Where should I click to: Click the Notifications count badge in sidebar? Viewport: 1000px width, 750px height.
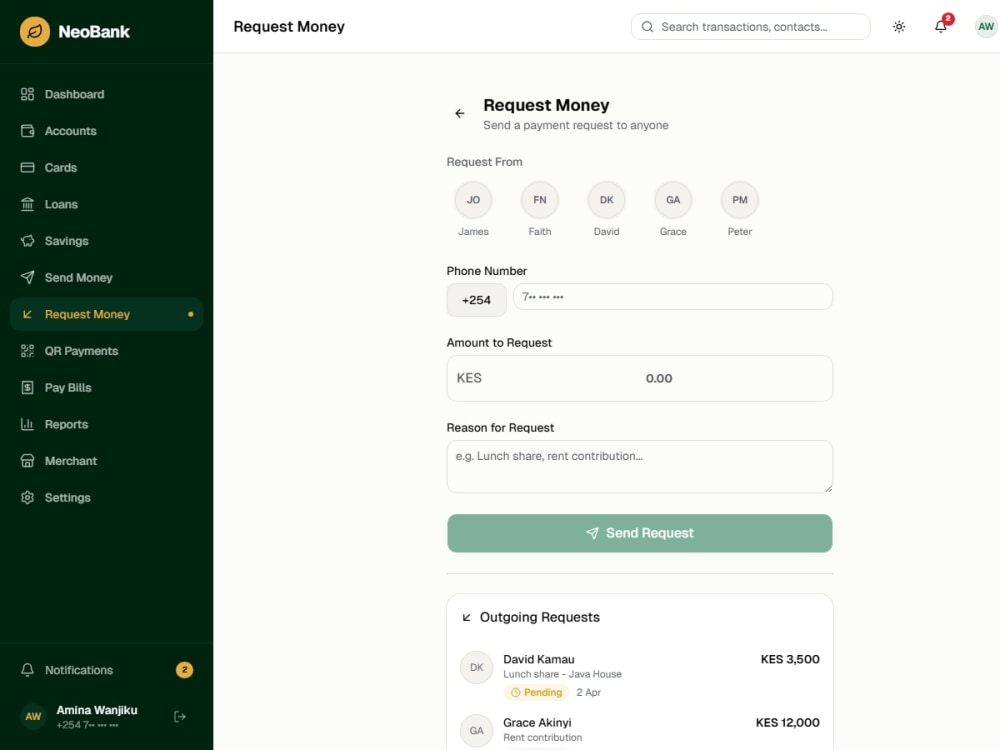click(x=184, y=670)
